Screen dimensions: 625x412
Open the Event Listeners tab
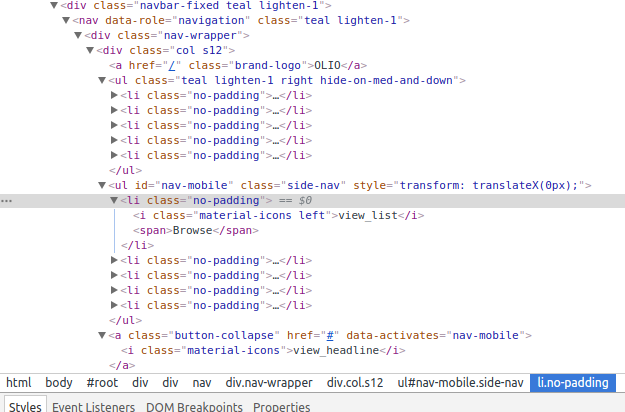pyautogui.click(x=94, y=406)
